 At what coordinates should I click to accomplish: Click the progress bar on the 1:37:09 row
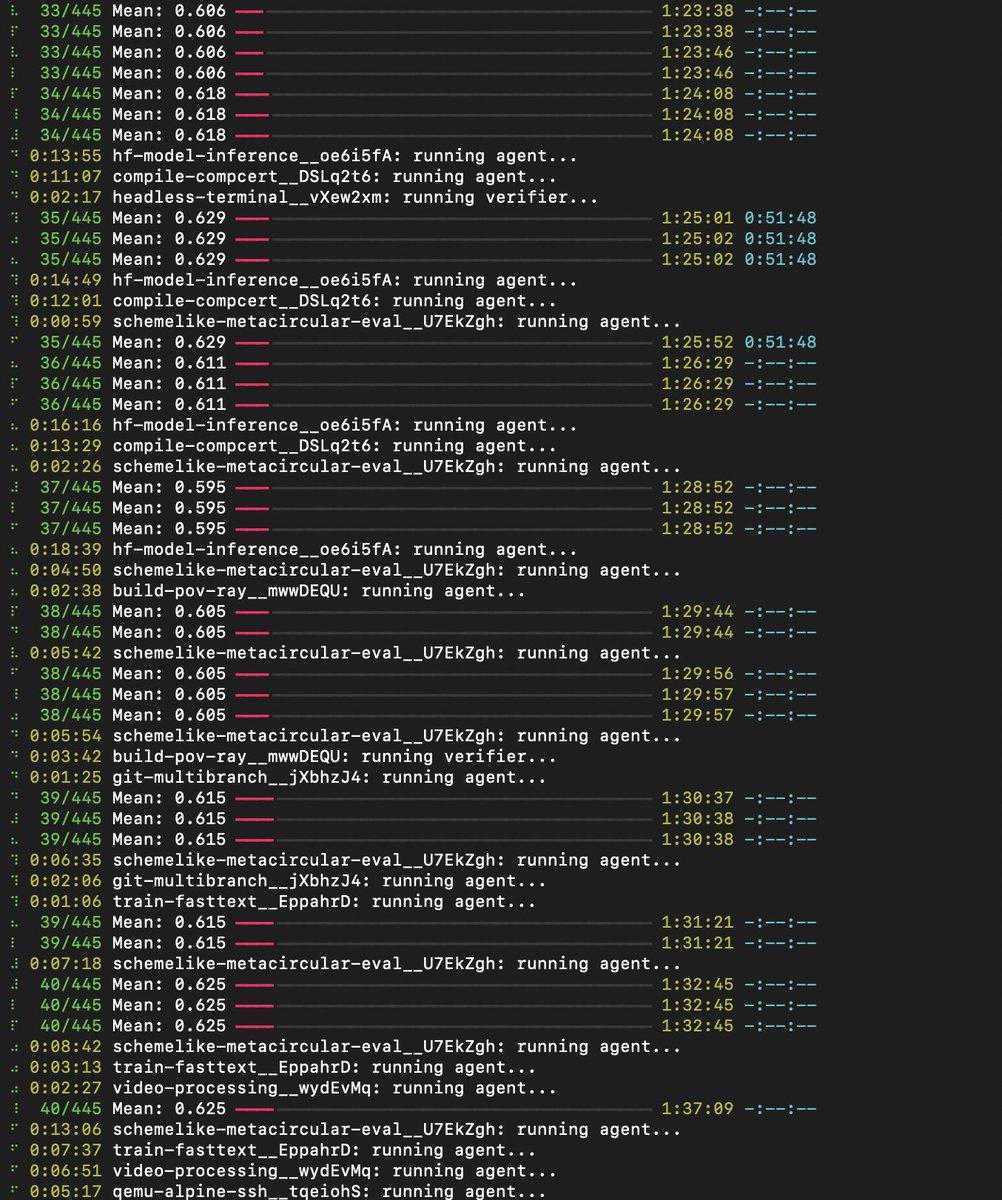coord(444,1109)
